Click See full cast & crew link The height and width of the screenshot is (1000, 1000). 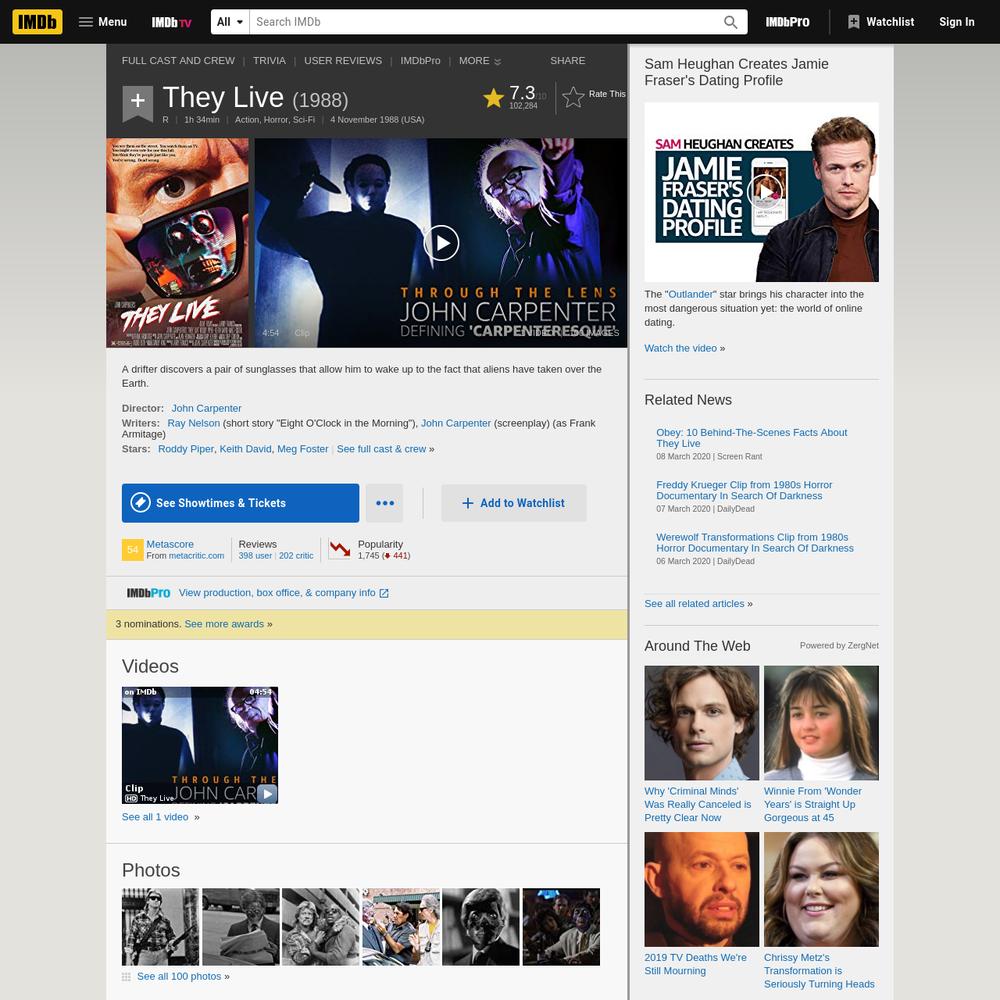(381, 449)
